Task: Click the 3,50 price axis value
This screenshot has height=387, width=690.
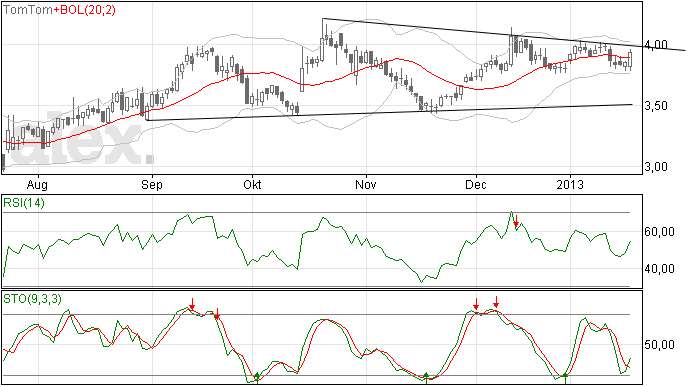Action: 656,106
